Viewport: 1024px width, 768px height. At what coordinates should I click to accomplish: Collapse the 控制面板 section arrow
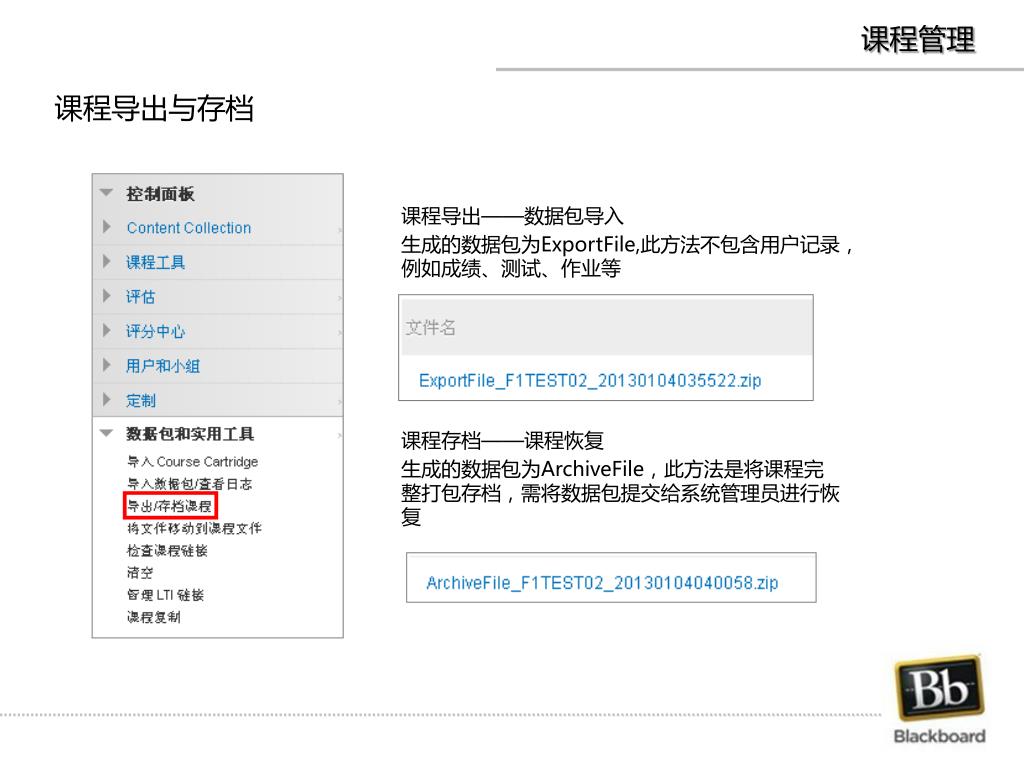click(106, 193)
